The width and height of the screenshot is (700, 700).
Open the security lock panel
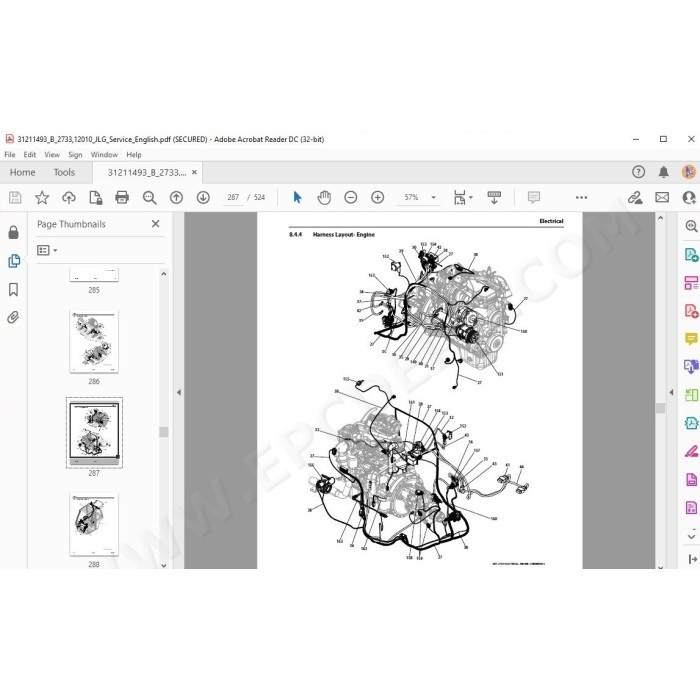click(13, 232)
